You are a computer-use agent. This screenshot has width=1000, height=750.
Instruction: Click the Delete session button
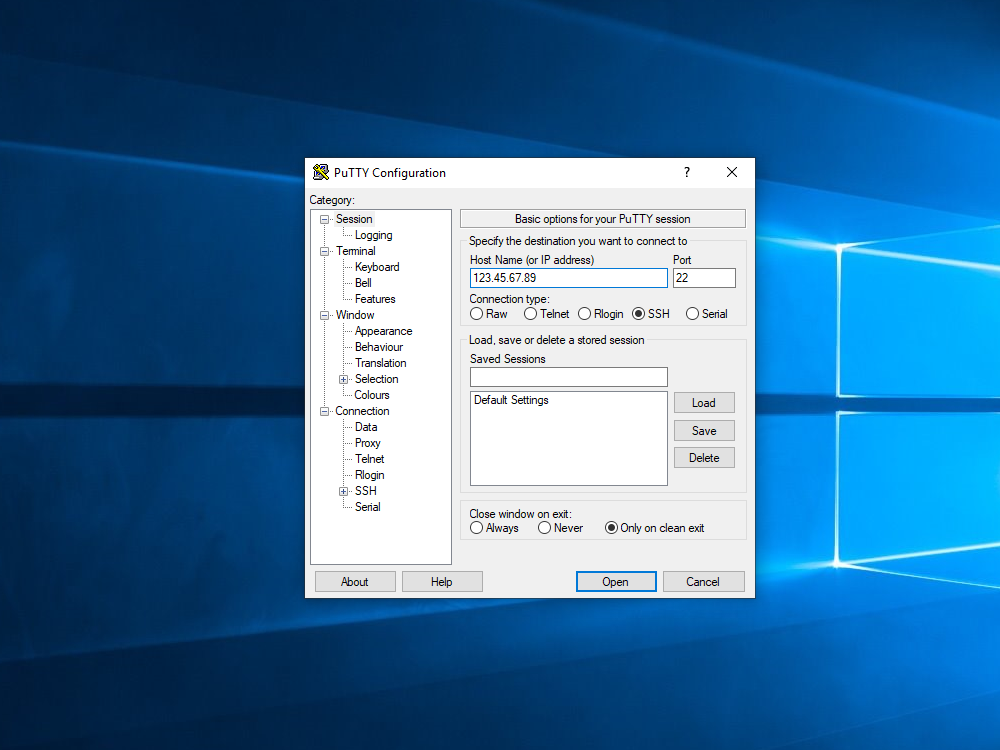click(704, 458)
